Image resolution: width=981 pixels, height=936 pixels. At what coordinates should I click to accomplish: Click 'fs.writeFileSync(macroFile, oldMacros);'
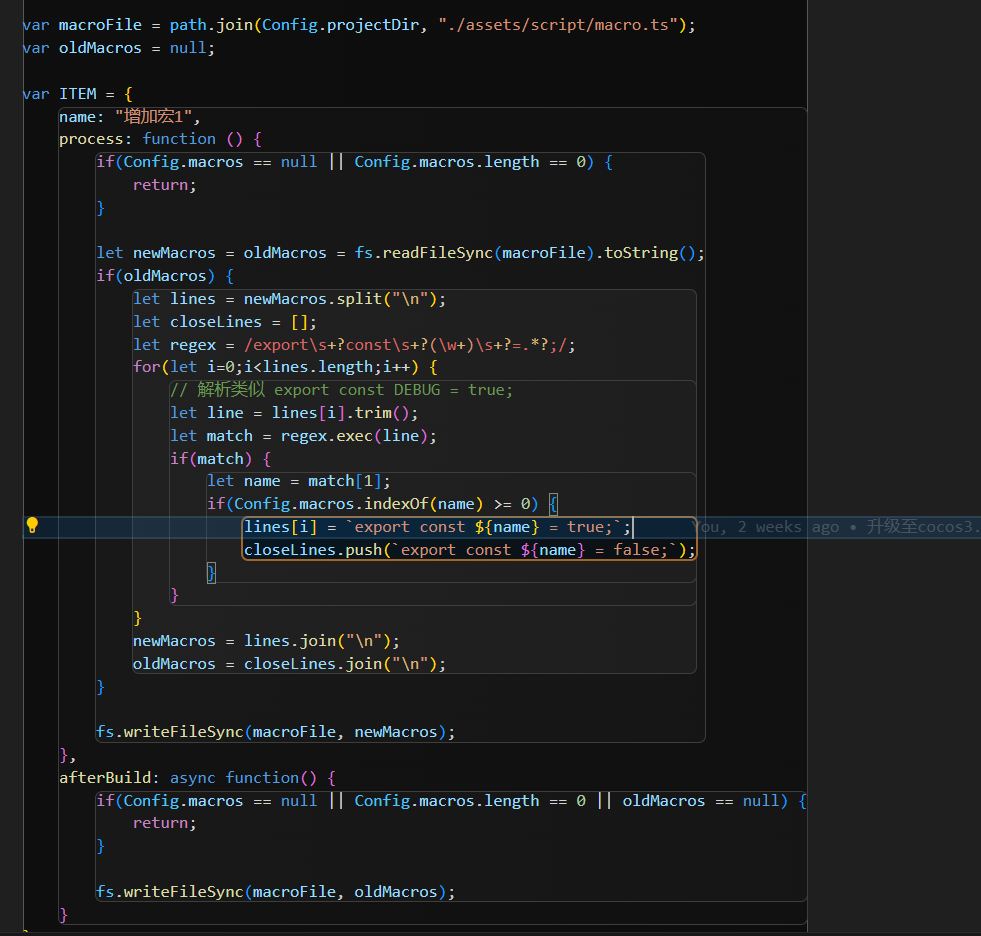[275, 892]
